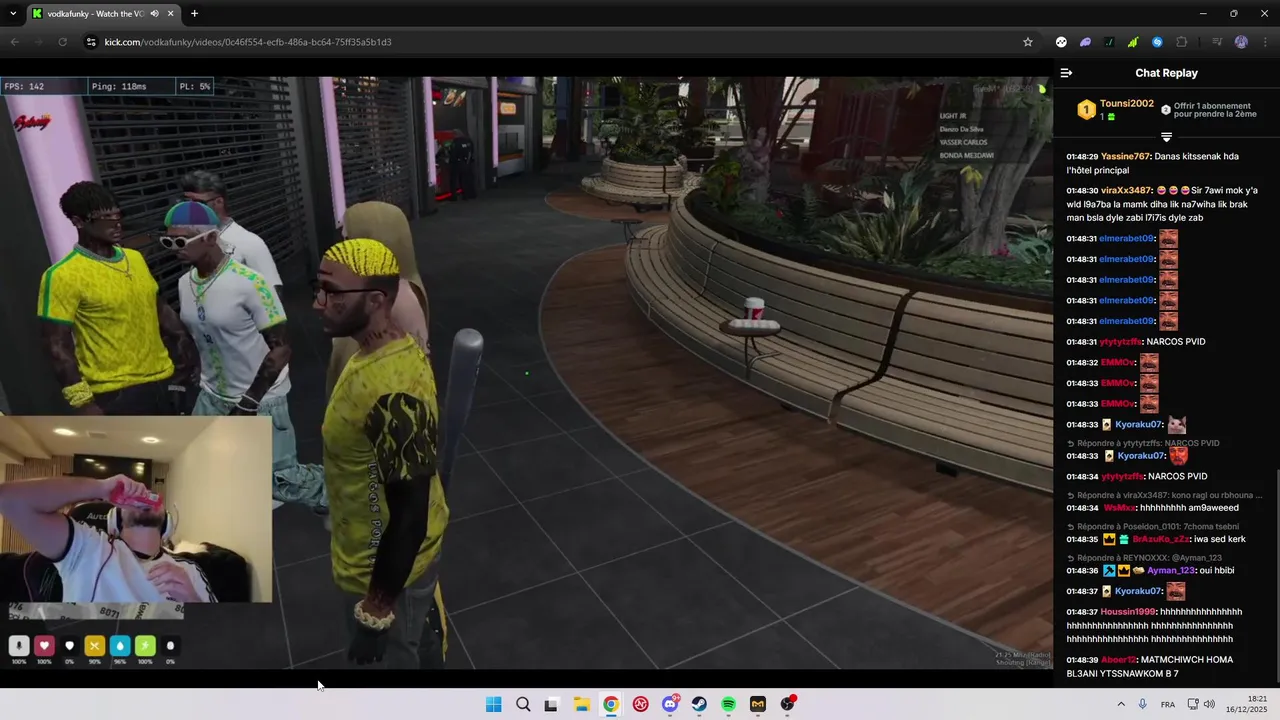This screenshot has width=1280, height=720.
Task: Open WsMxx username in chat
Action: 1119,508
